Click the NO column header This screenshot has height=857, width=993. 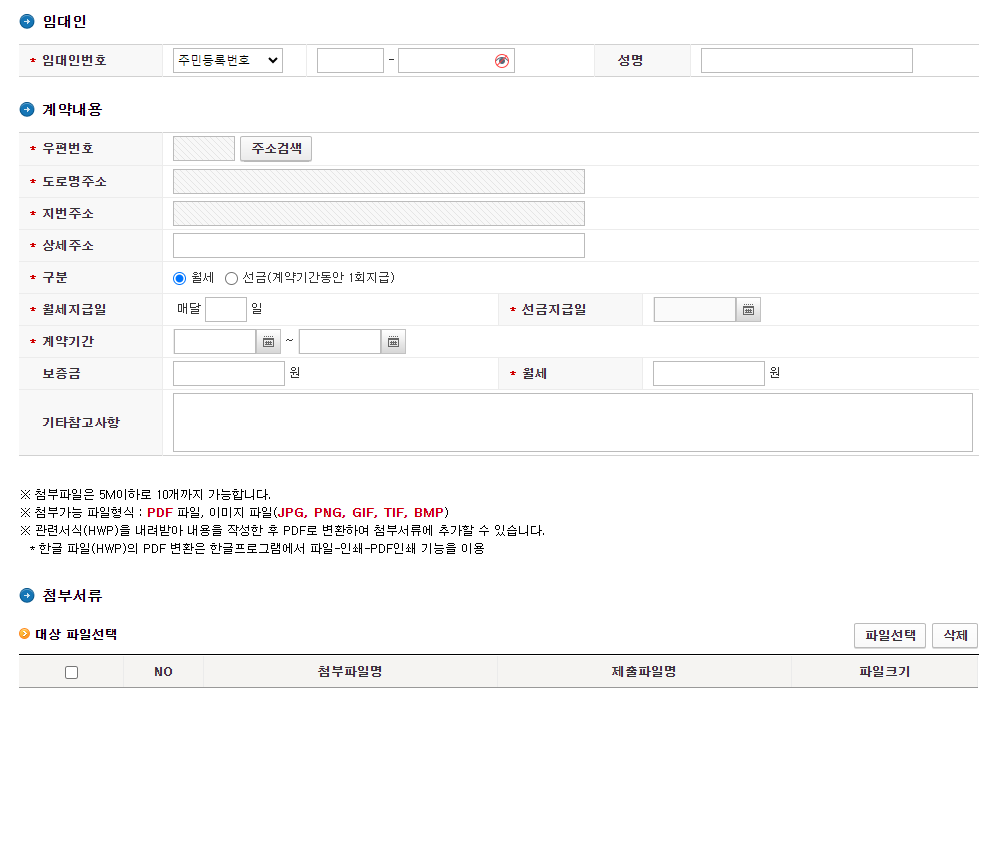tap(163, 672)
